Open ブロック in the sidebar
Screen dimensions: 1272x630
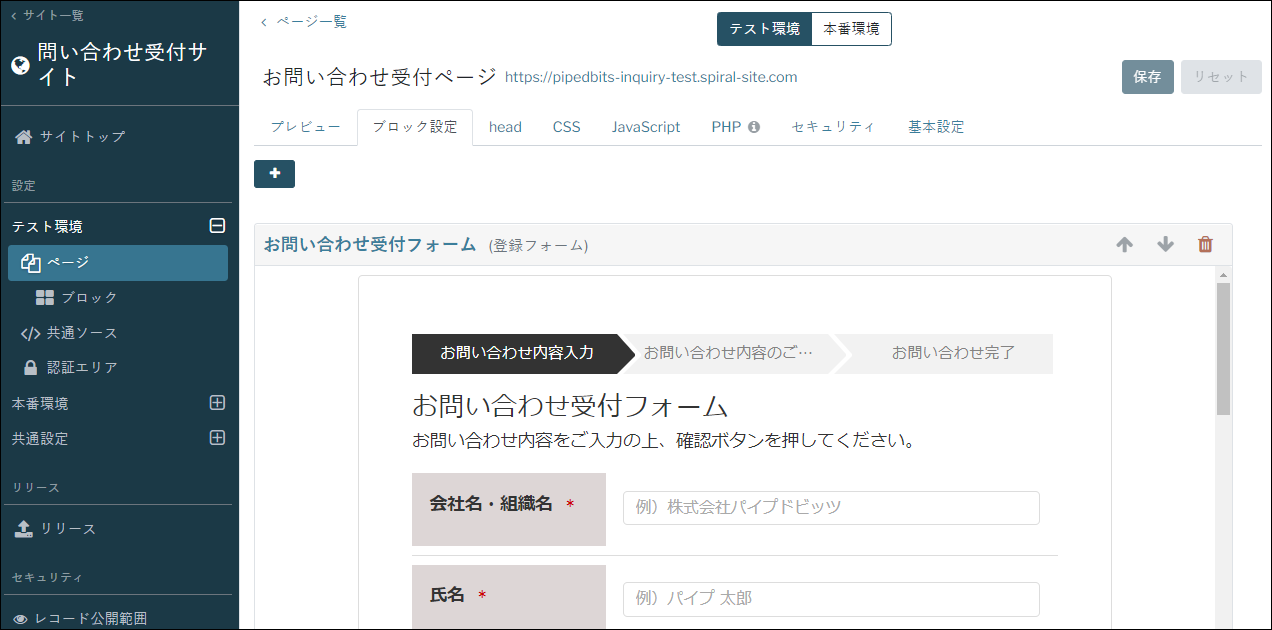click(76, 298)
